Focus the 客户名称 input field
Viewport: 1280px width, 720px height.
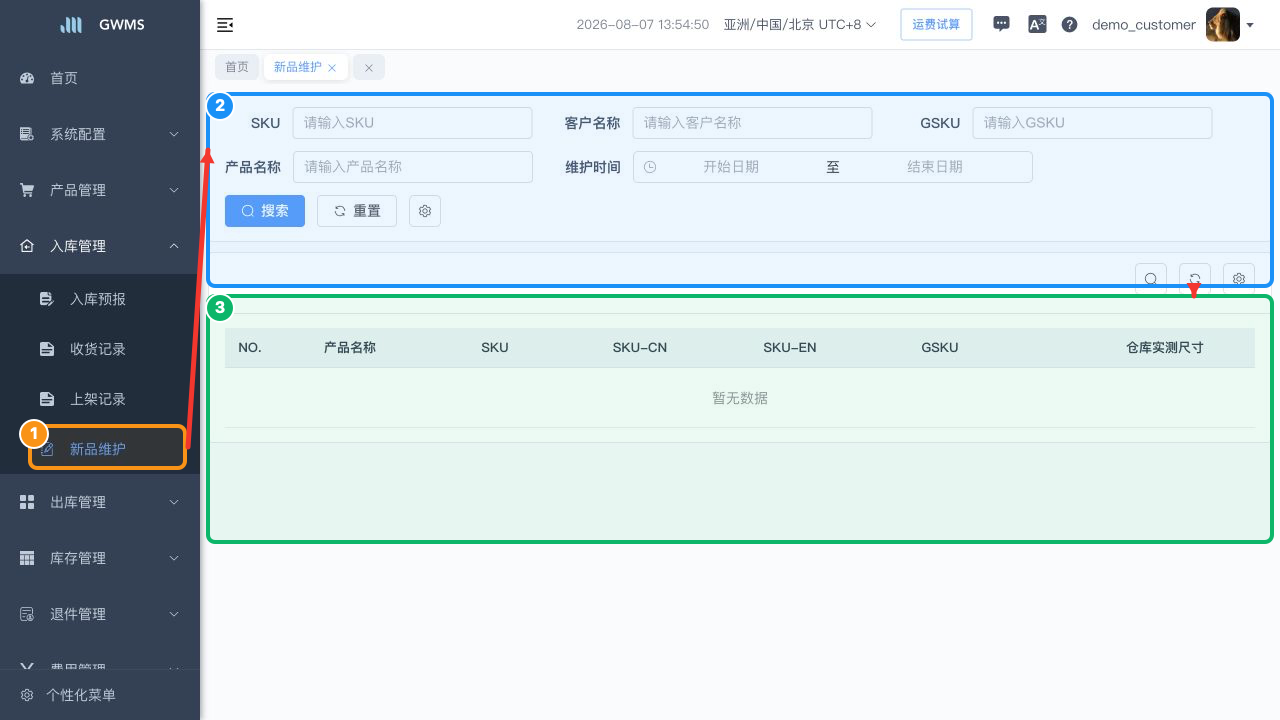(752, 123)
